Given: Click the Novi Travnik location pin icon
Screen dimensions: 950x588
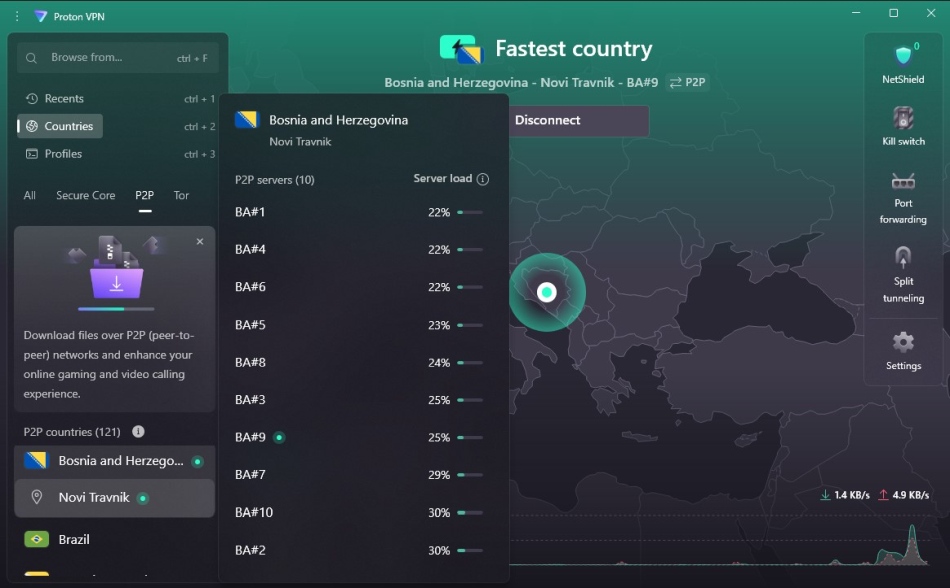Looking at the screenshot, I should [x=37, y=497].
